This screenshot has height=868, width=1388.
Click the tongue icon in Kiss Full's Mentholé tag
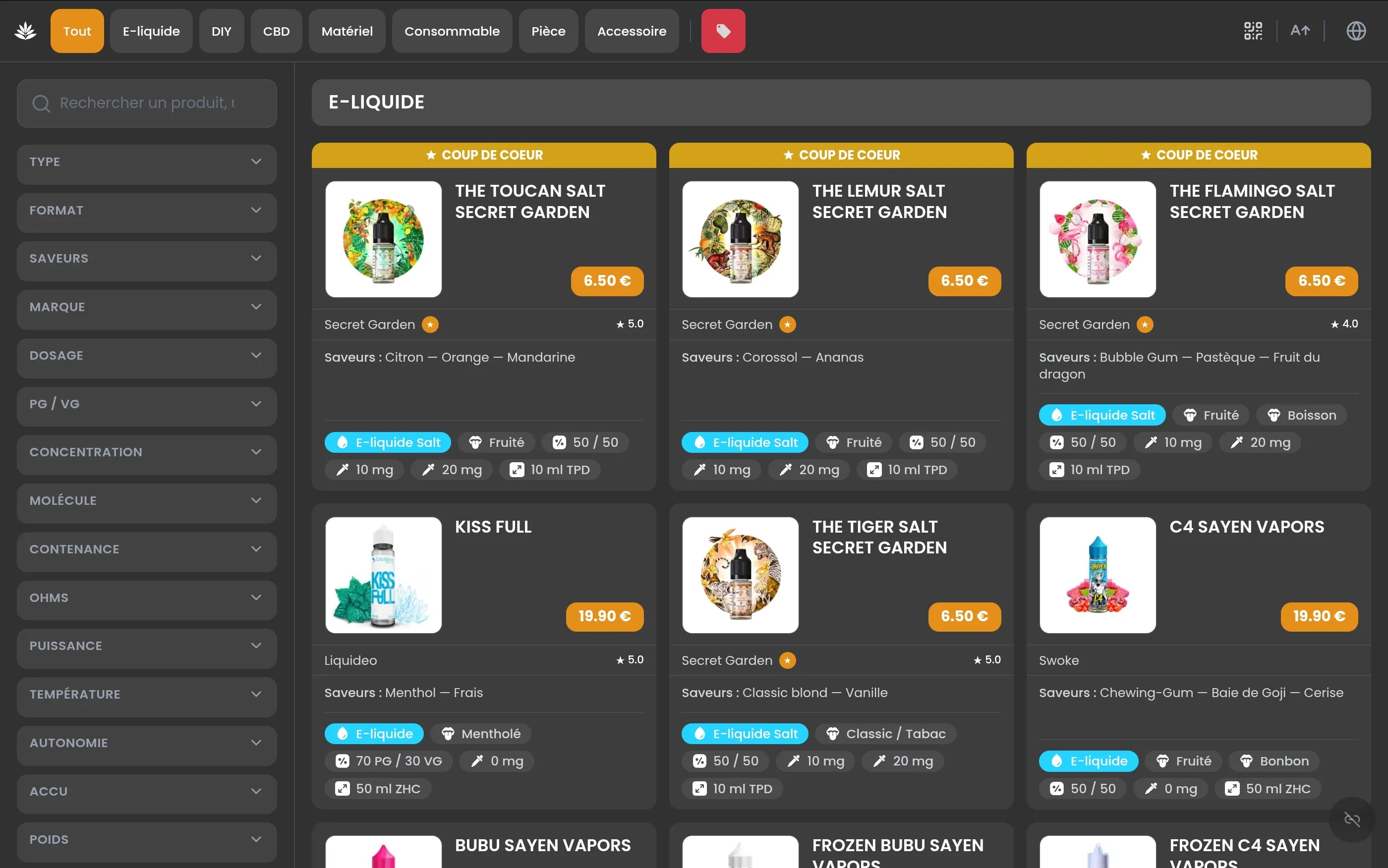tap(448, 734)
